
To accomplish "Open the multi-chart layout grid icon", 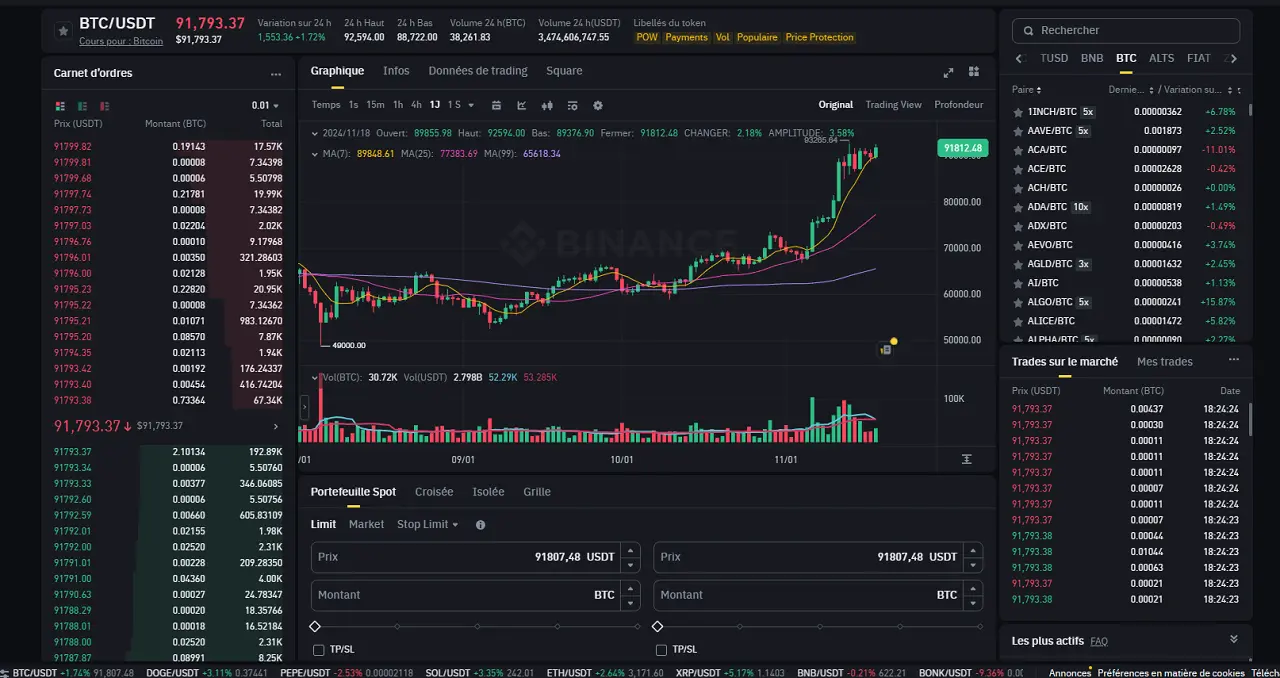I will coord(973,72).
